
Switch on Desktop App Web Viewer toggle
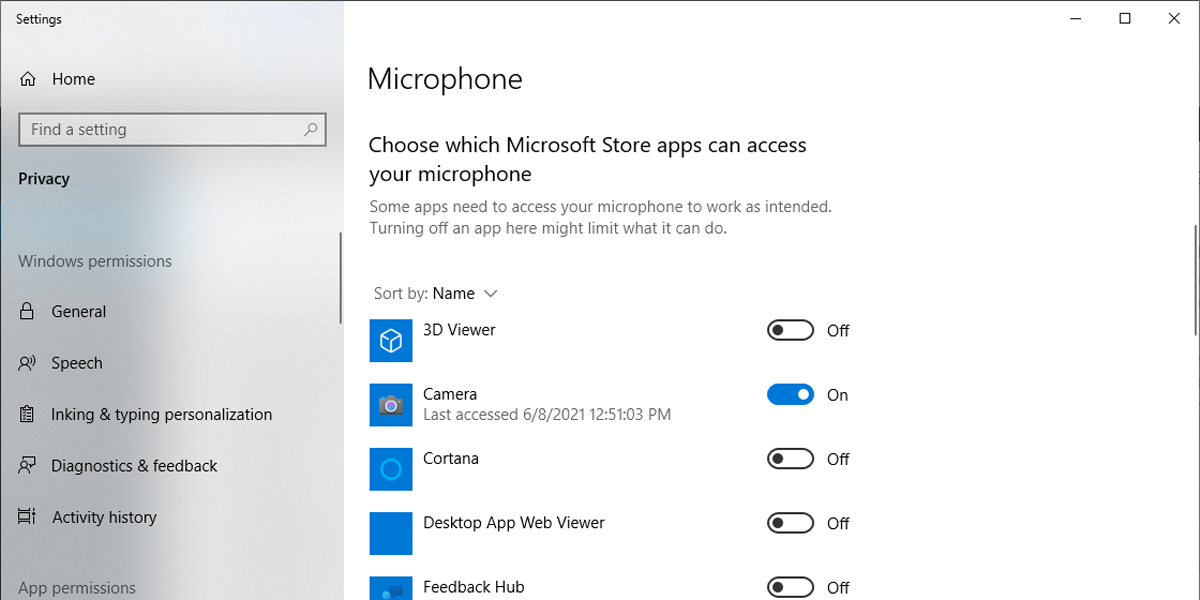click(x=790, y=523)
